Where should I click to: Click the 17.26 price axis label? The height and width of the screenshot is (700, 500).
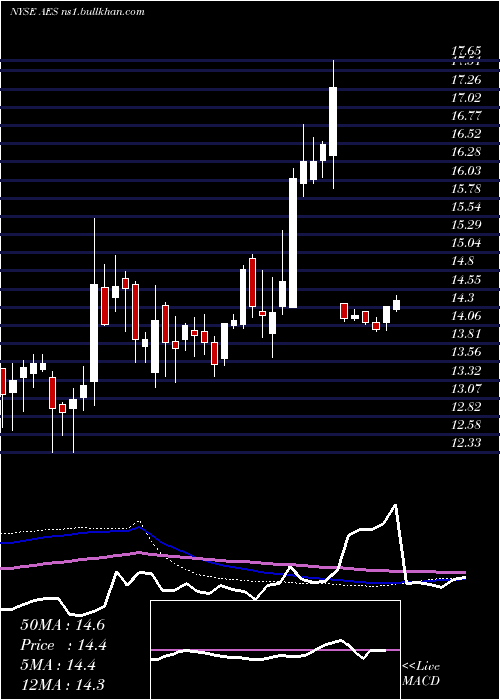pos(467,80)
